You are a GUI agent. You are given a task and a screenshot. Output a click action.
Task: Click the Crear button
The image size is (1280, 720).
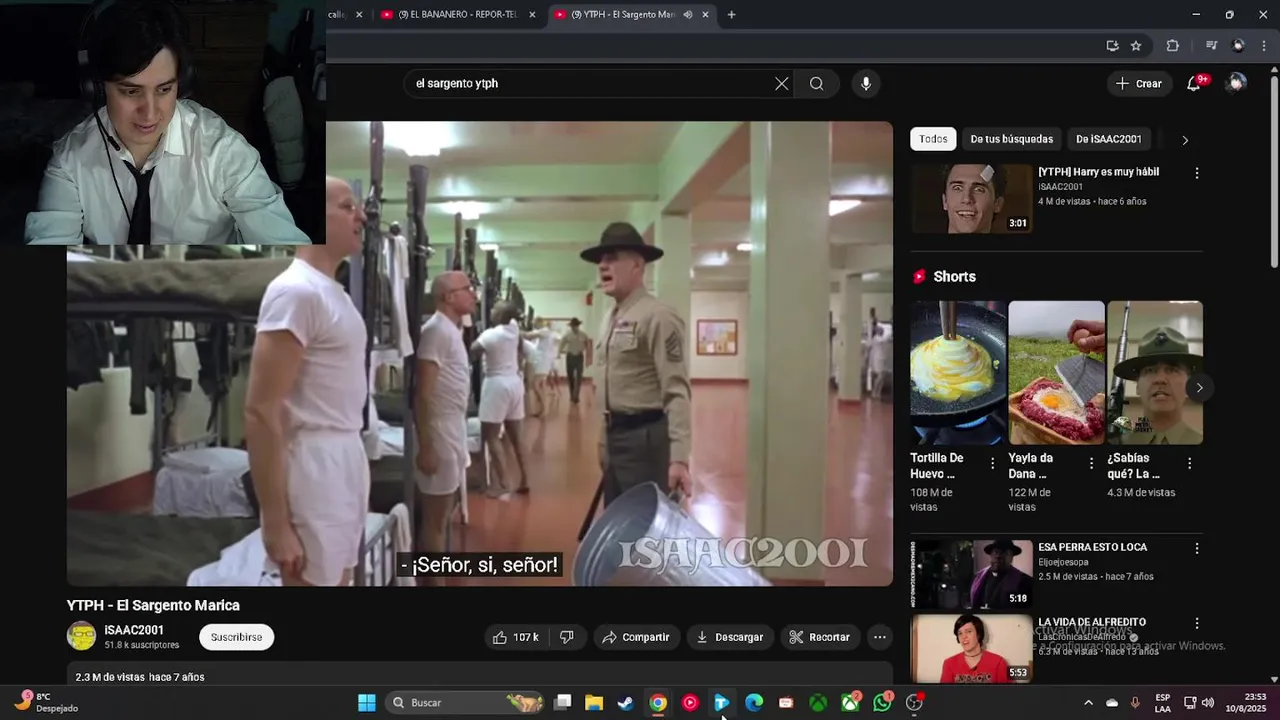pos(1139,84)
